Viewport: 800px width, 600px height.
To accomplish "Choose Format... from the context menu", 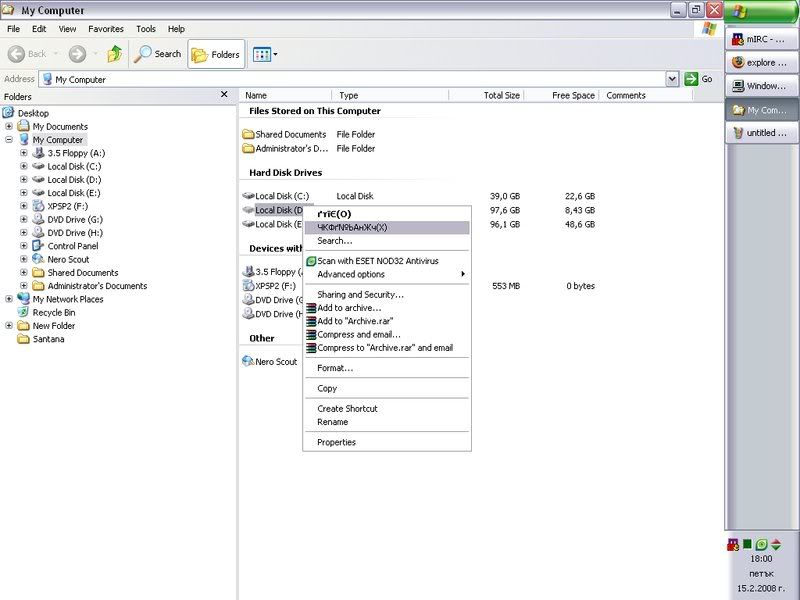I will 335,368.
